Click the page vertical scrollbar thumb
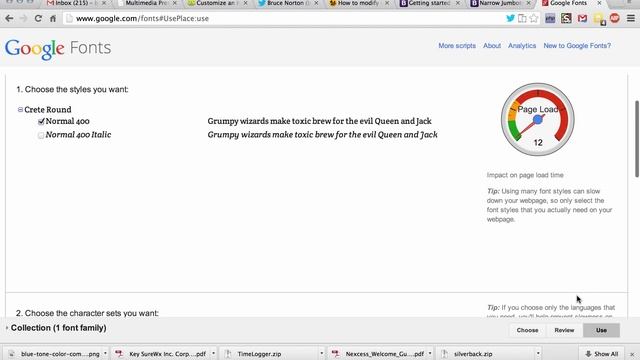Screen dimensions: 640x360 click(x=636, y=139)
